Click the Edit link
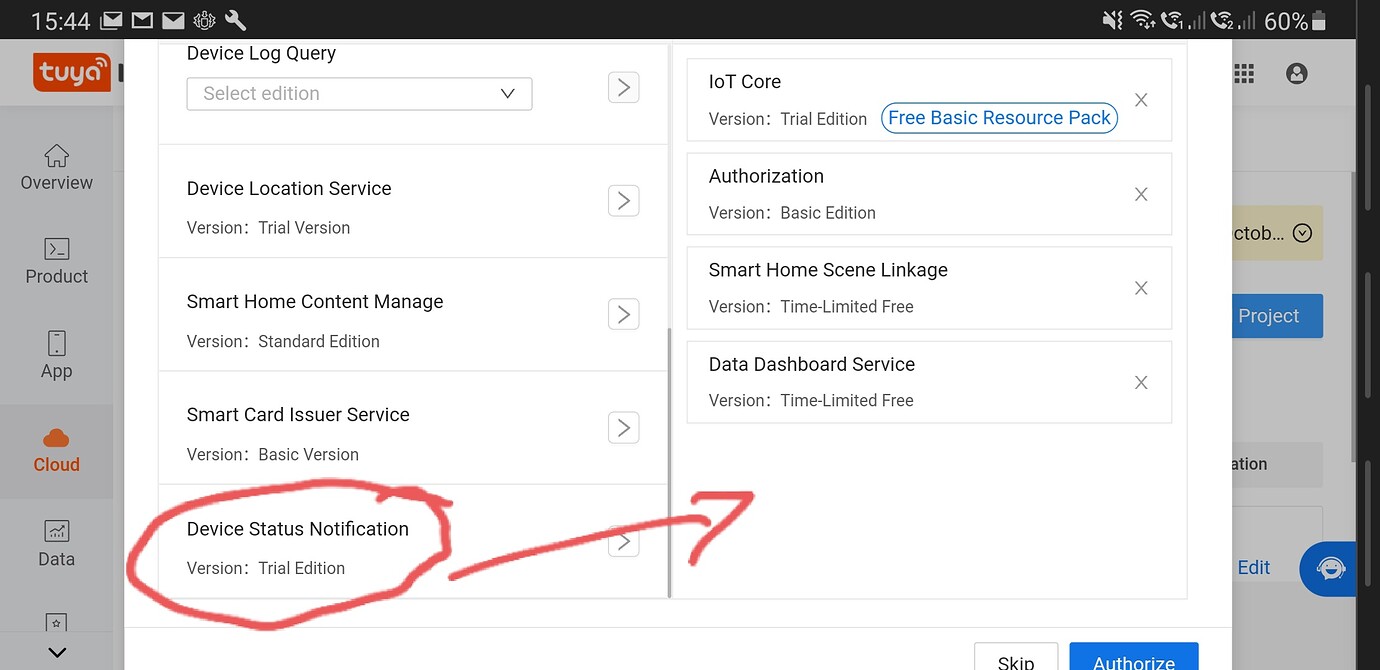The width and height of the screenshot is (1380, 670). pyautogui.click(x=1253, y=567)
